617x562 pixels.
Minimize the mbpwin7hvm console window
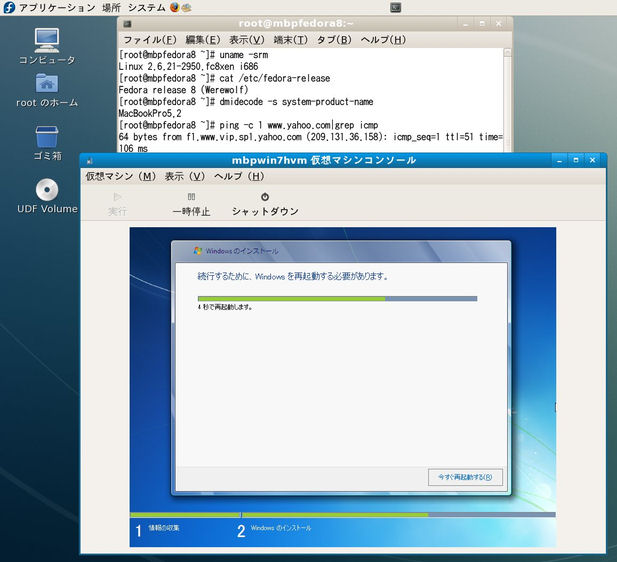click(x=559, y=161)
